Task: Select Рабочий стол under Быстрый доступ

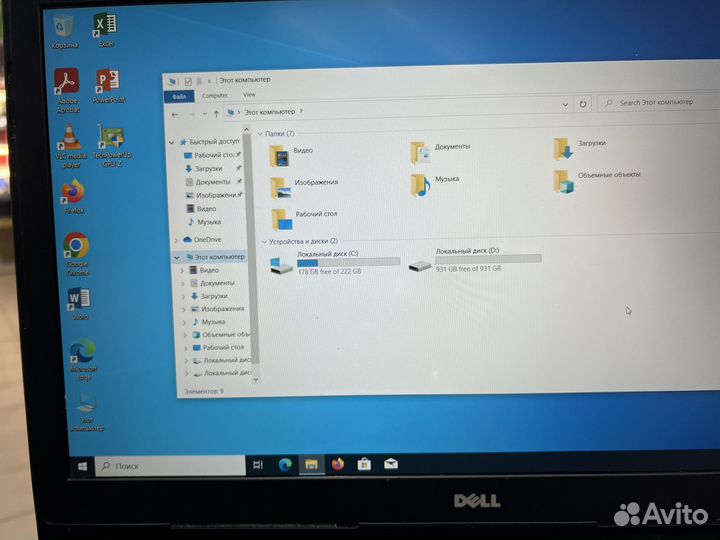Action: coord(213,155)
